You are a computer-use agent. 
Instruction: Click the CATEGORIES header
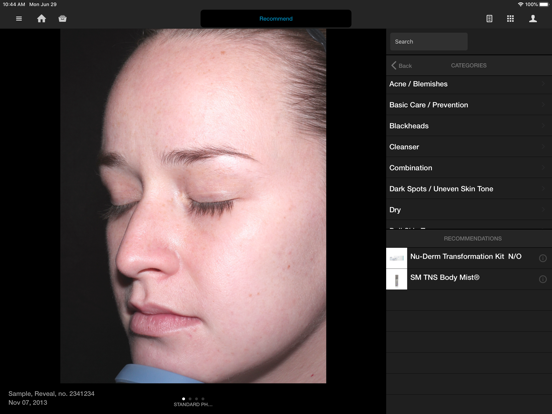click(x=469, y=65)
